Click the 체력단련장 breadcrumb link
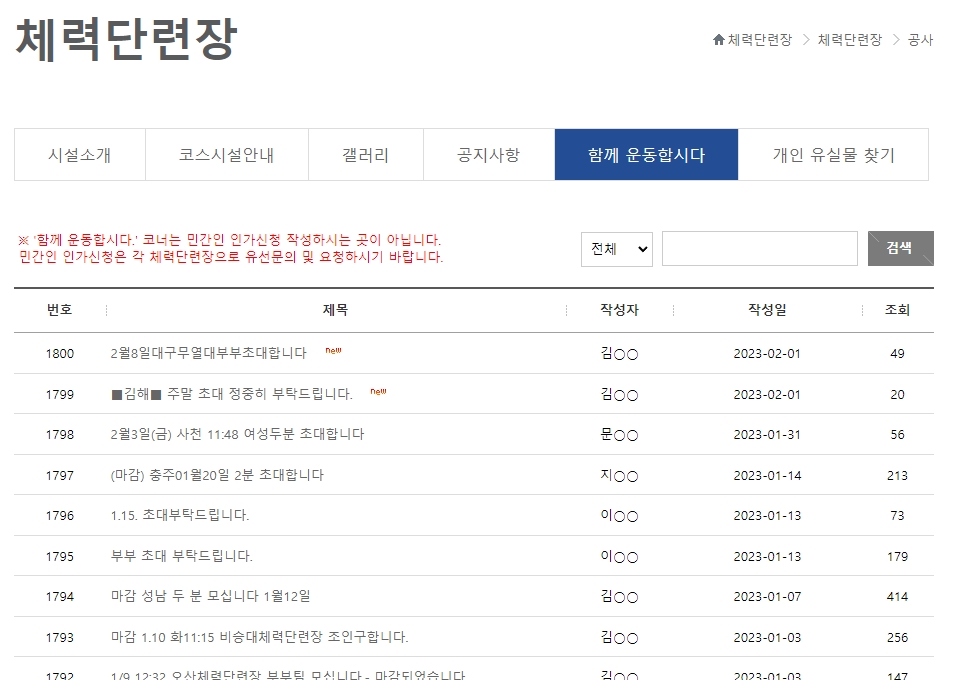Image resolution: width=973 pixels, height=680 pixels. click(x=849, y=41)
